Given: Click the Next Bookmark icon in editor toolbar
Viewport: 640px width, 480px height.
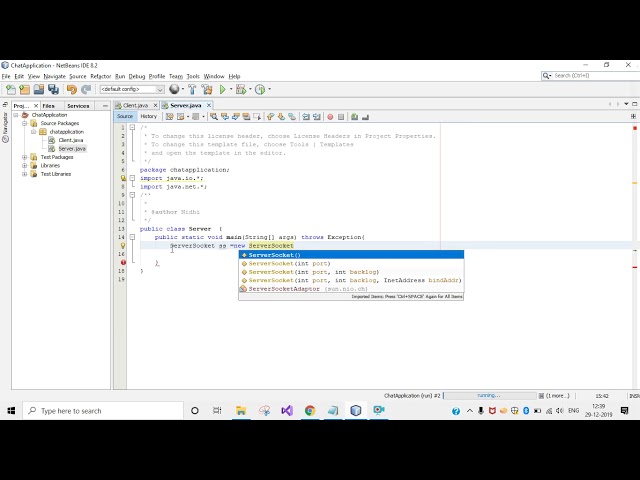Looking at the screenshot, I should click(x=281, y=117).
